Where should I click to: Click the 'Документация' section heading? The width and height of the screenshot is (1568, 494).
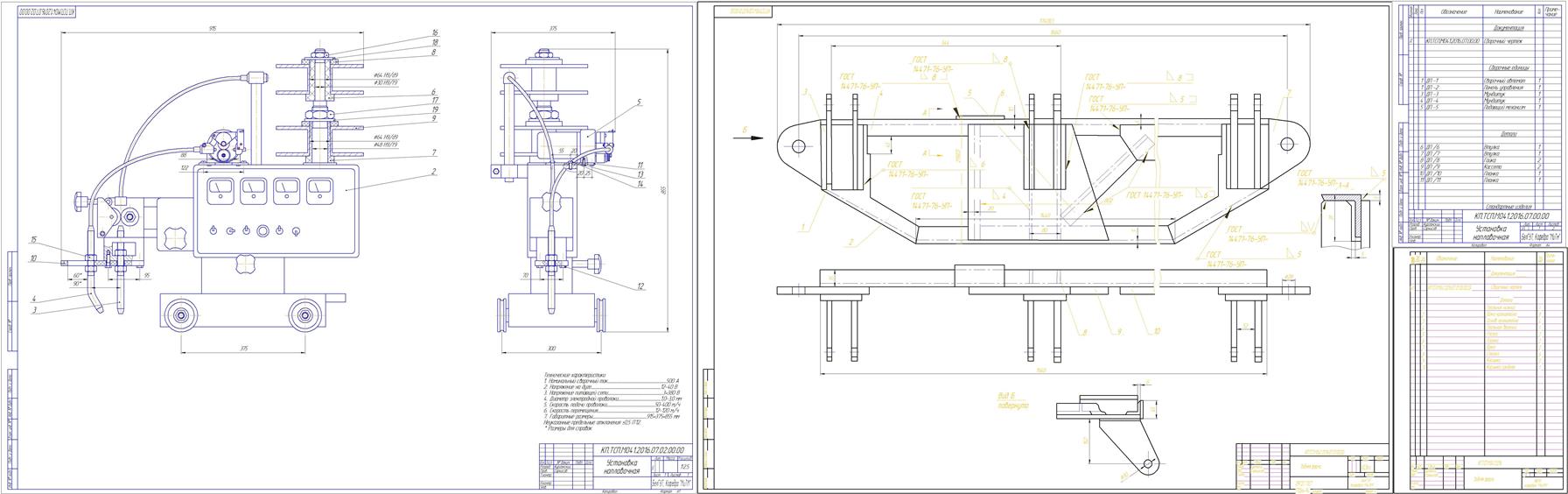1508,28
